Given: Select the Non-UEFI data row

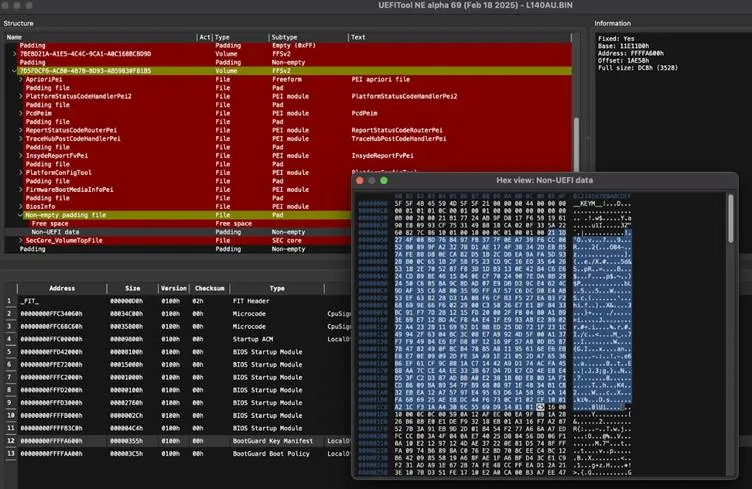Looking at the screenshot, I should pos(177,232).
